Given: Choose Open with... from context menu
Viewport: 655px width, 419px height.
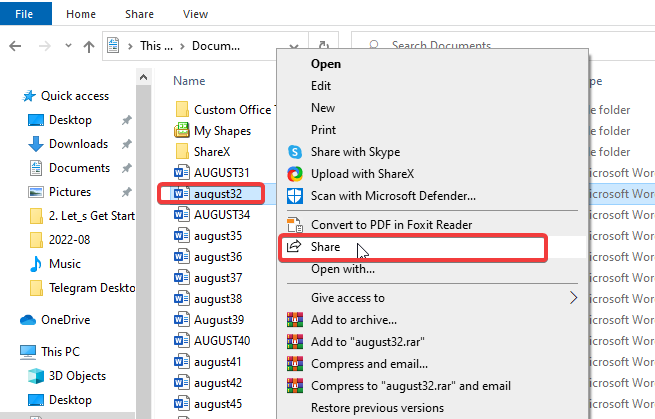Looking at the screenshot, I should click(x=342, y=269).
